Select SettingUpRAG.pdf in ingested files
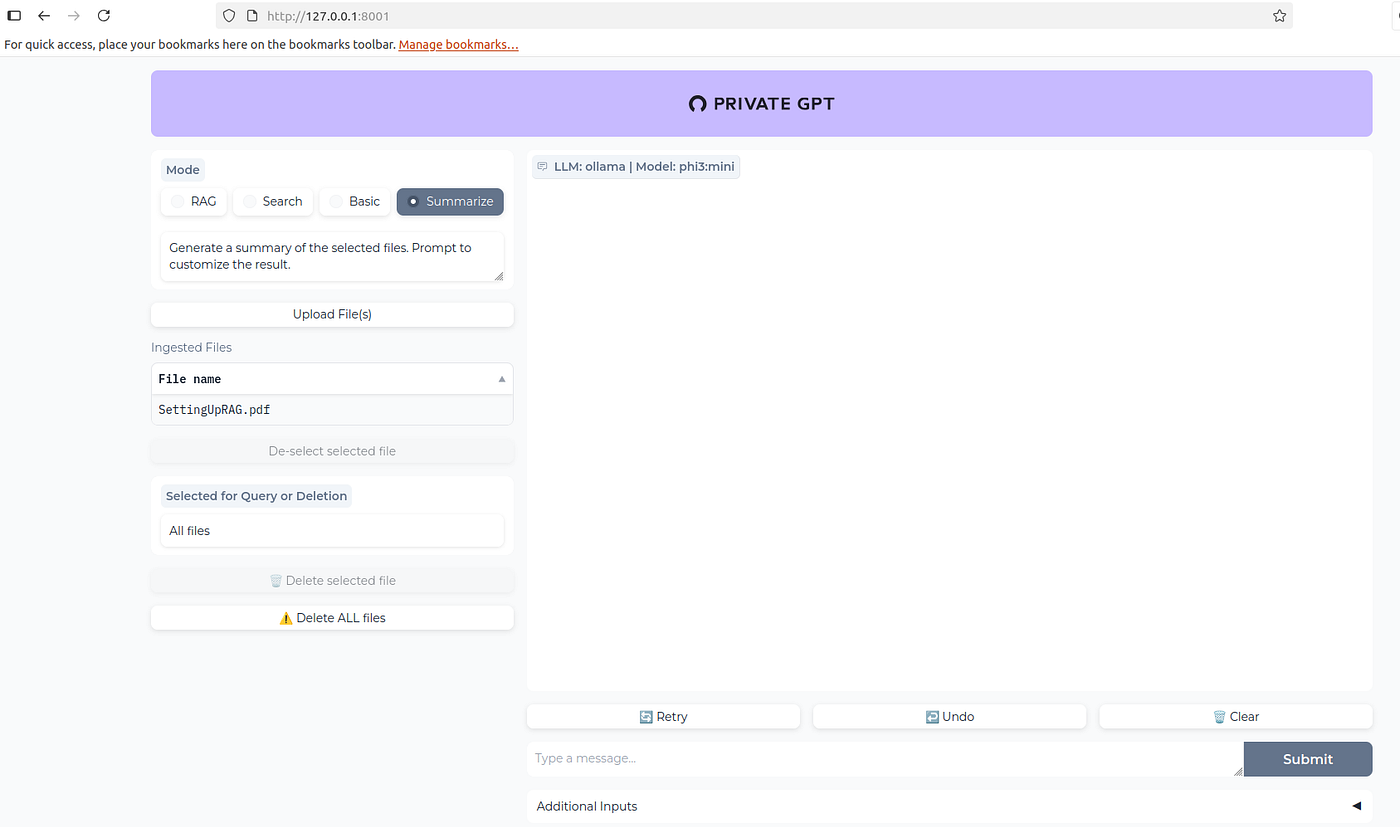The width and height of the screenshot is (1400, 827). [332, 410]
